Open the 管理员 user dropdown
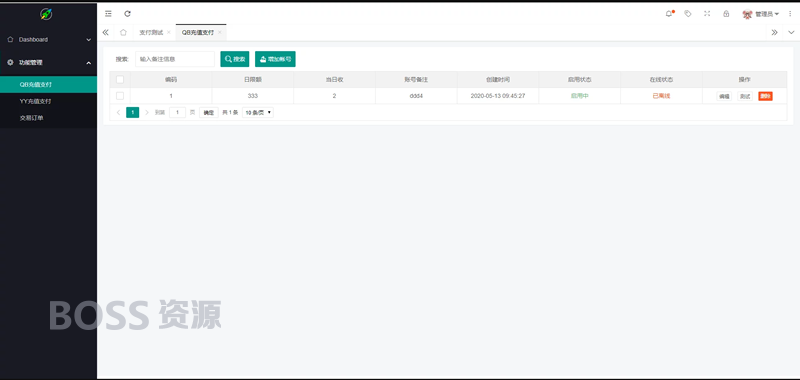 tap(767, 14)
